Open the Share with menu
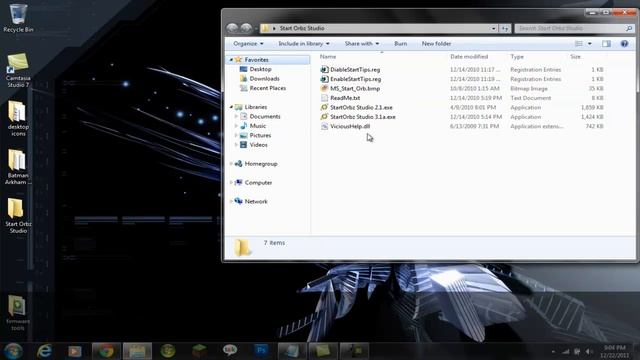Image resolution: width=640 pixels, height=360 pixels. (x=362, y=44)
